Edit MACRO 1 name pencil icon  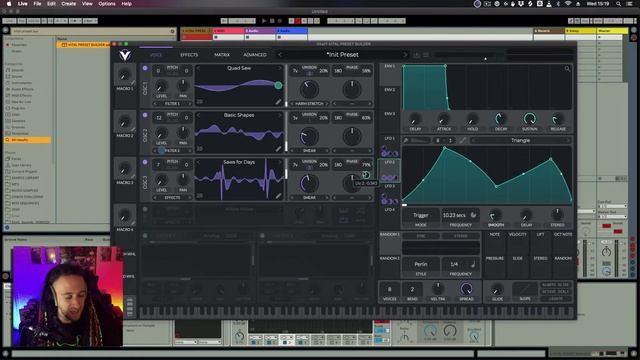[133, 82]
